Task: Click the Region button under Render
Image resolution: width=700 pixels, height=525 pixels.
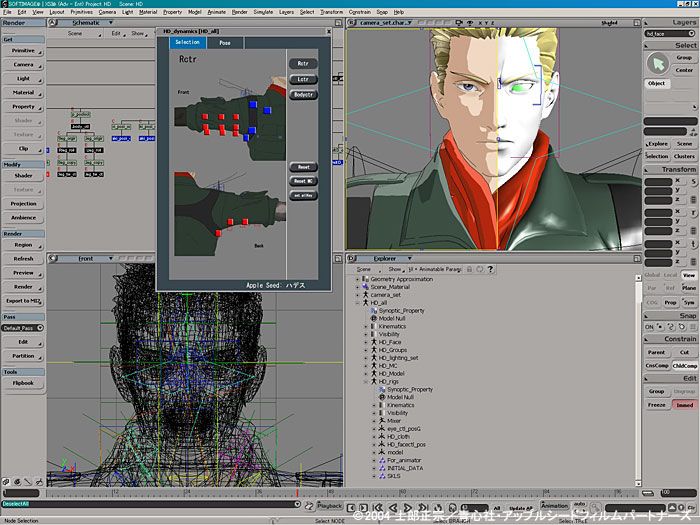Action: (23, 245)
